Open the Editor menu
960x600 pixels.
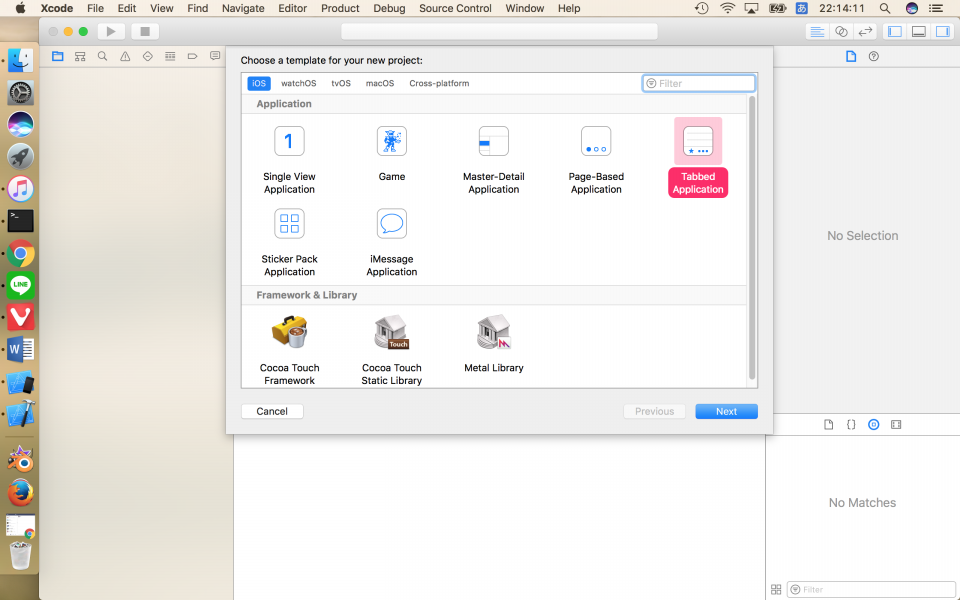293,8
